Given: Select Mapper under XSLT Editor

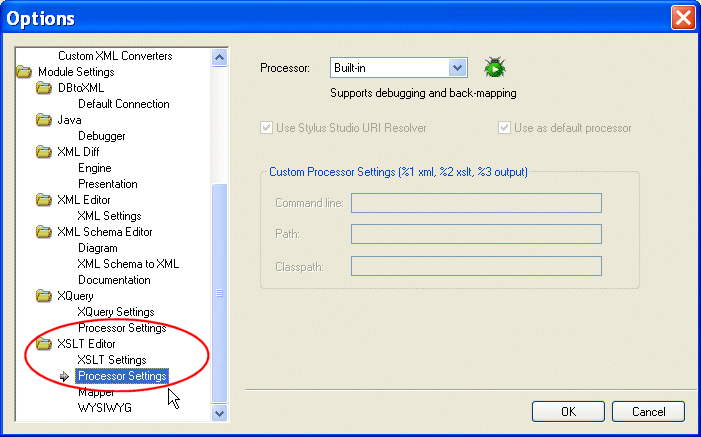Looking at the screenshot, I should pyautogui.click(x=96, y=393).
